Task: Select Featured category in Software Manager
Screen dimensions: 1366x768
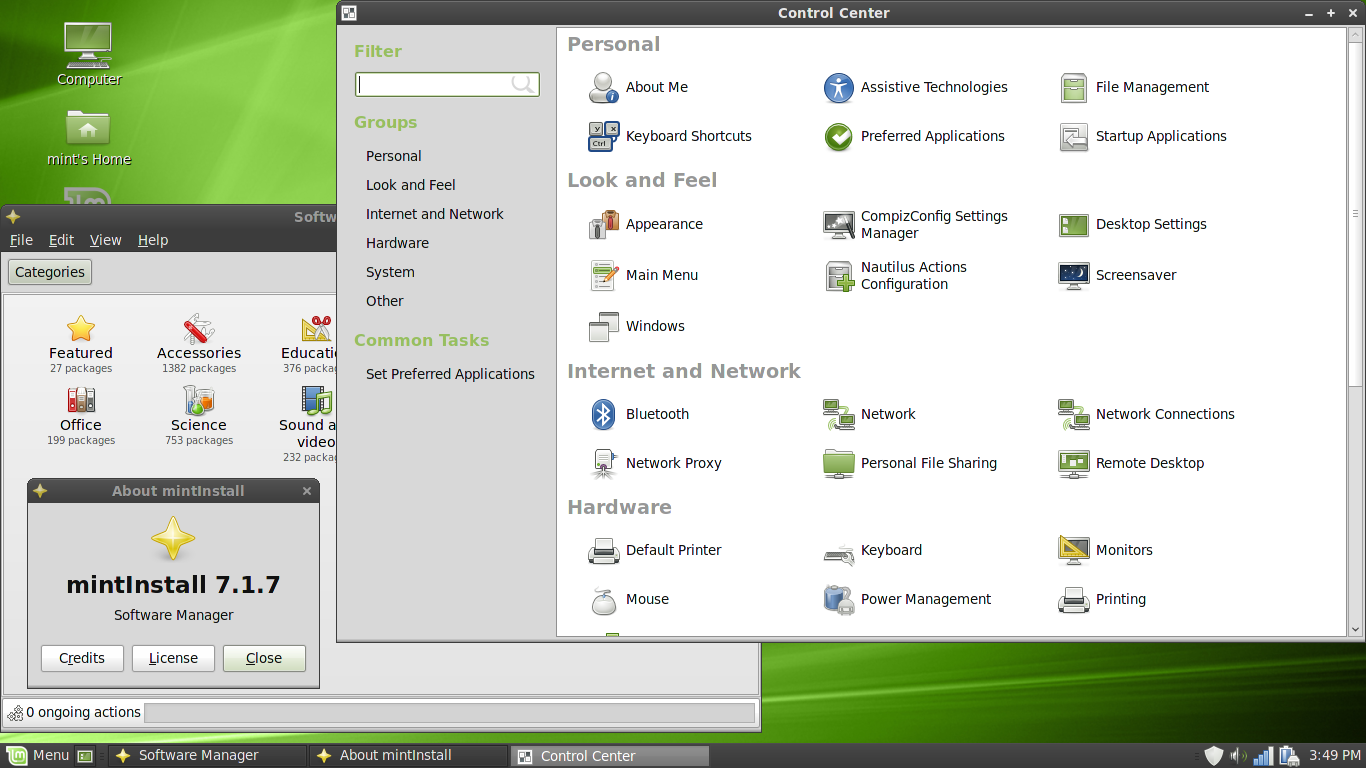Action: click(81, 343)
